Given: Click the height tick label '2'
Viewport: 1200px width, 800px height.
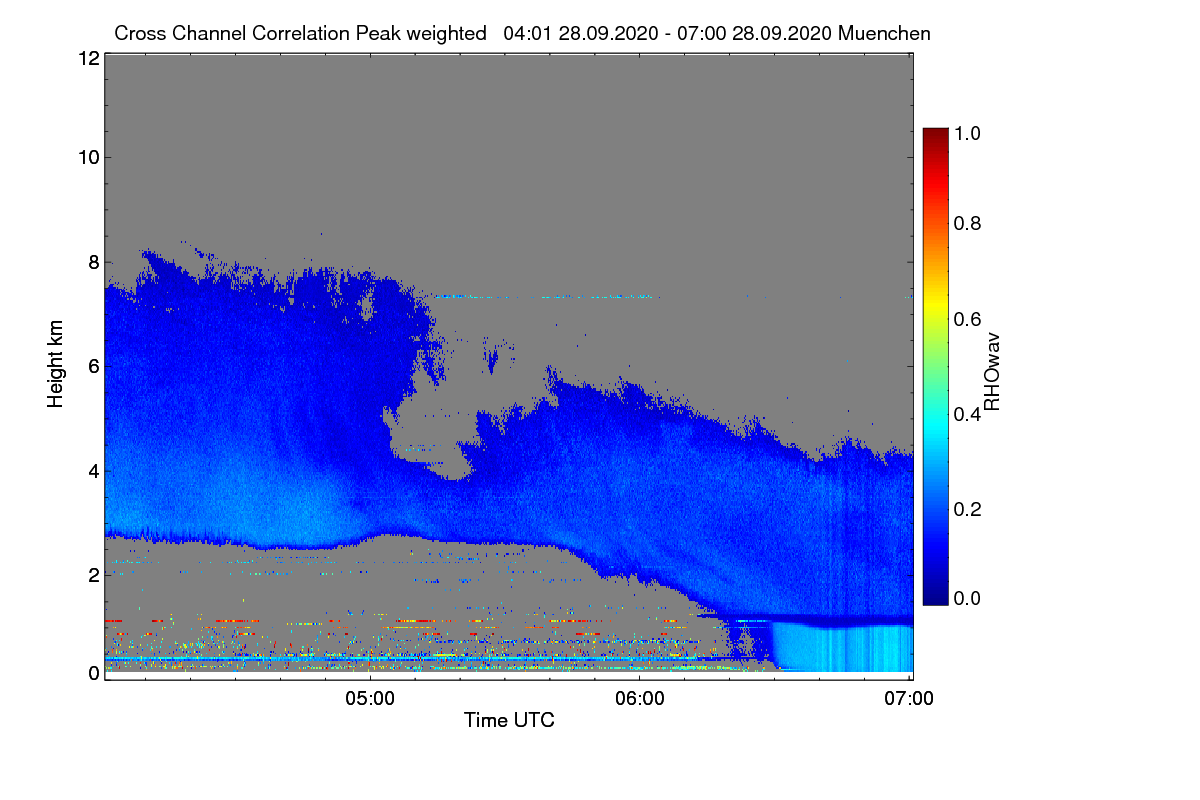Looking at the screenshot, I should coord(92,574).
